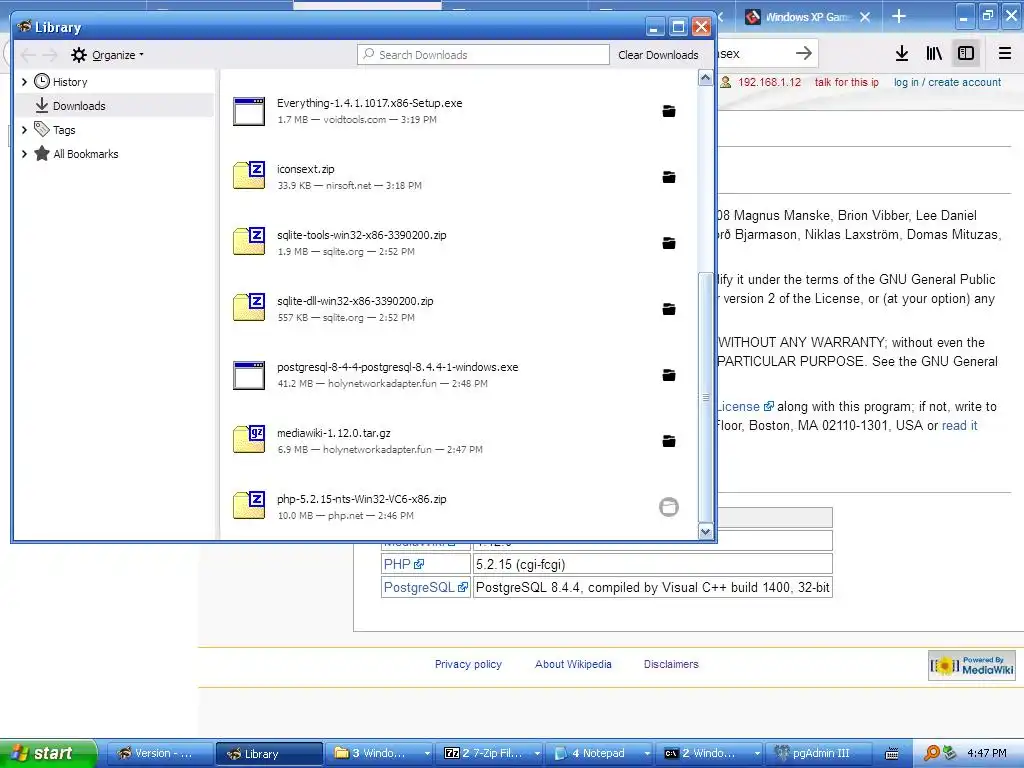This screenshot has width=1024, height=768.
Task: Open containing folder for sqlite-dll-win32-x86-3390200.zip
Action: pos(669,309)
